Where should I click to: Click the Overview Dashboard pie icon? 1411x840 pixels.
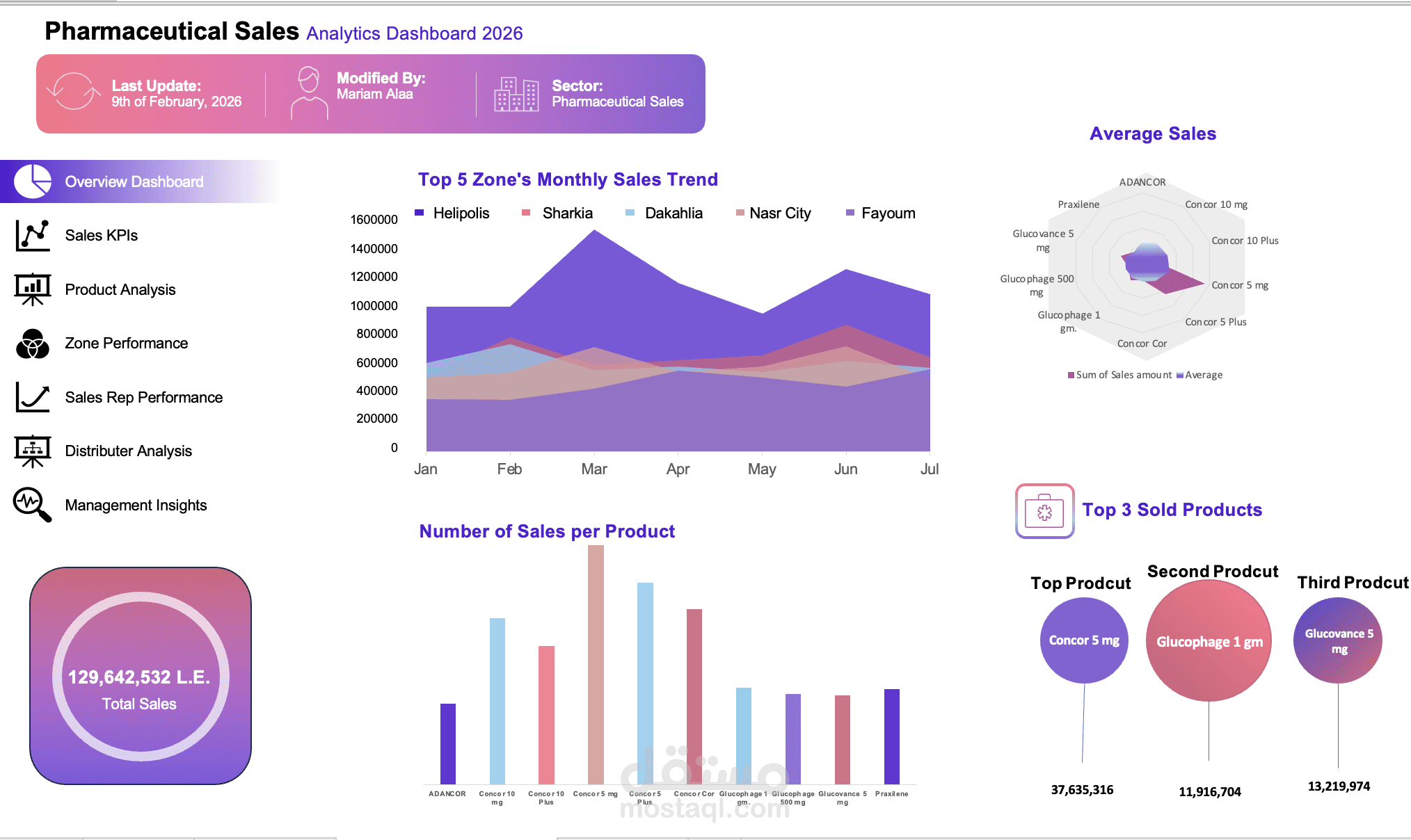(33, 181)
